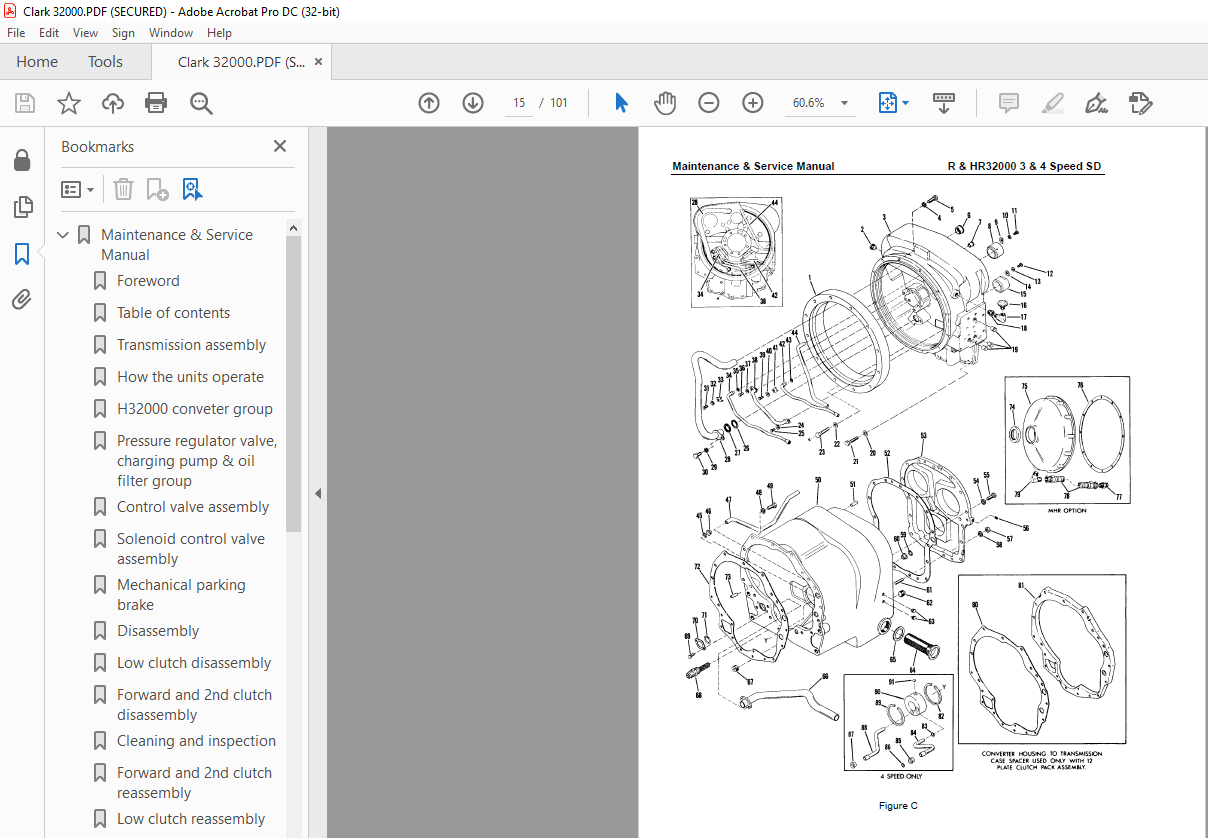Viewport: 1208px width, 838px height.
Task: Open the Edit menu
Action: pyautogui.click(x=49, y=33)
